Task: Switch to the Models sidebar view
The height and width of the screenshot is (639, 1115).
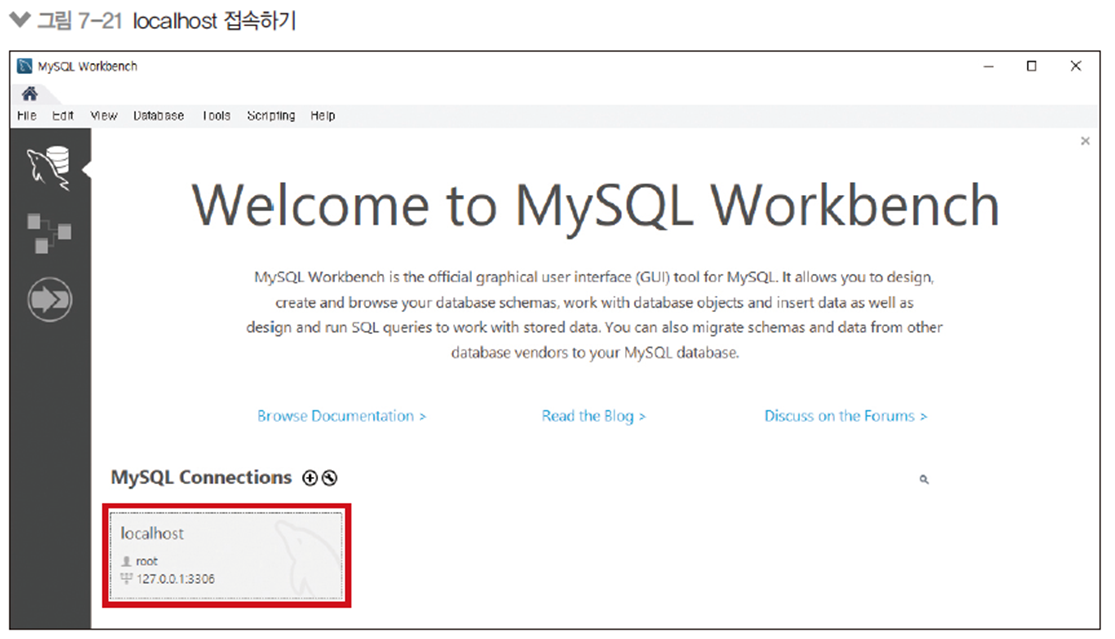Action: 49,233
